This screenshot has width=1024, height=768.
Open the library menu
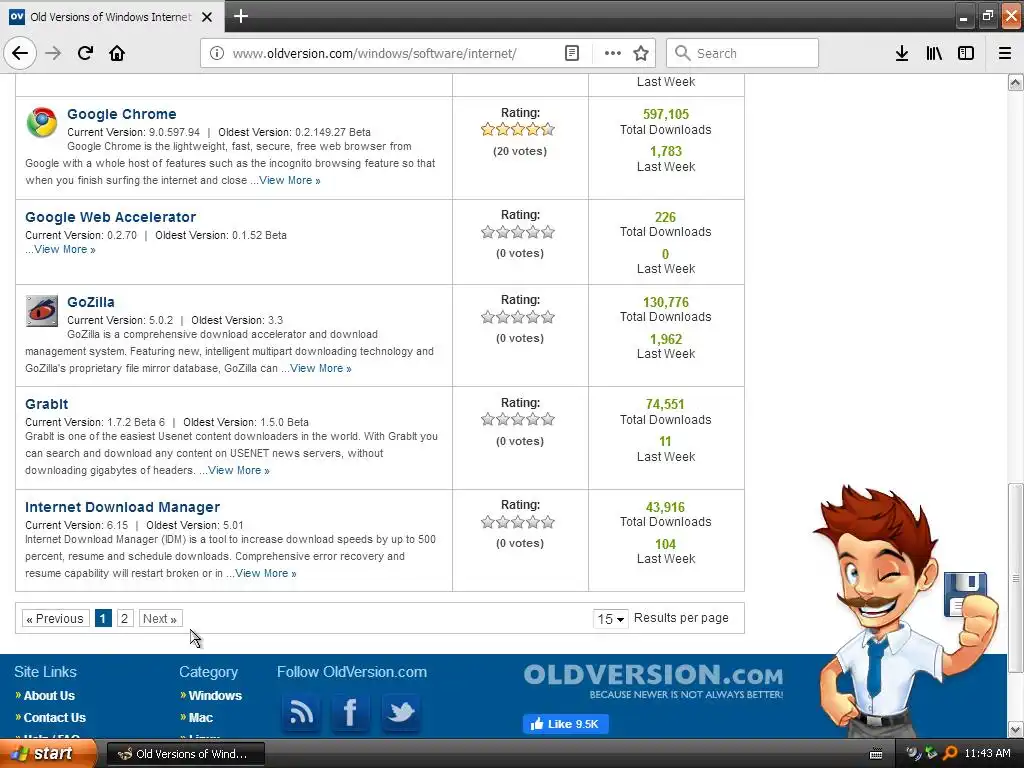click(934, 53)
